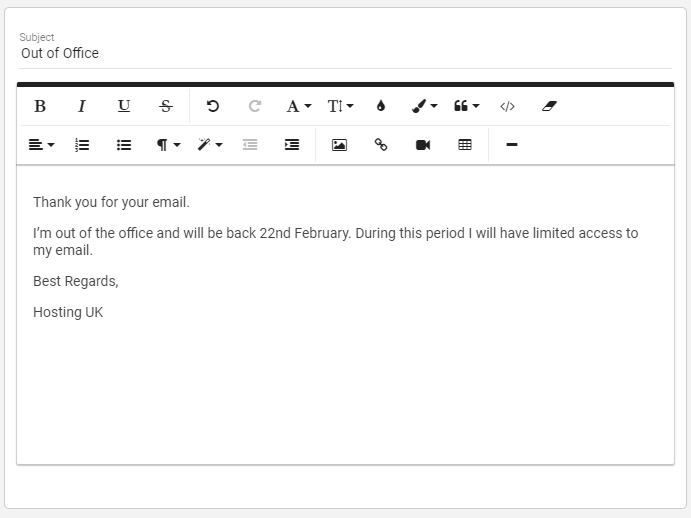Switch to code view

pos(507,106)
